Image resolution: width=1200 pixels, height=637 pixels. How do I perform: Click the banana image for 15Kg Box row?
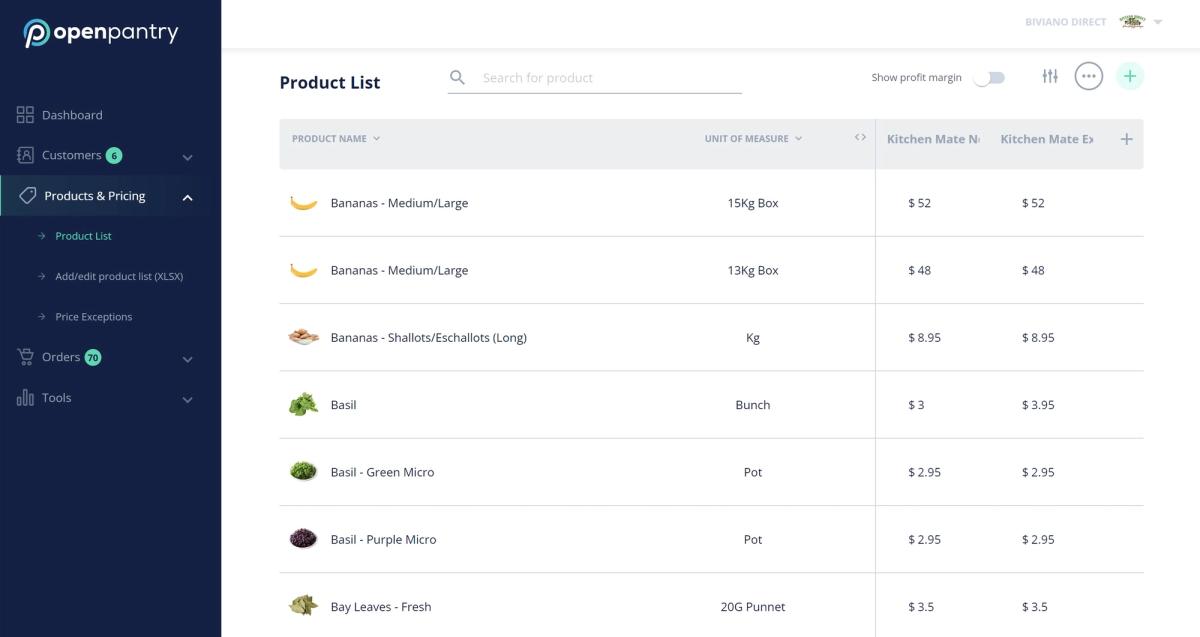pos(303,203)
